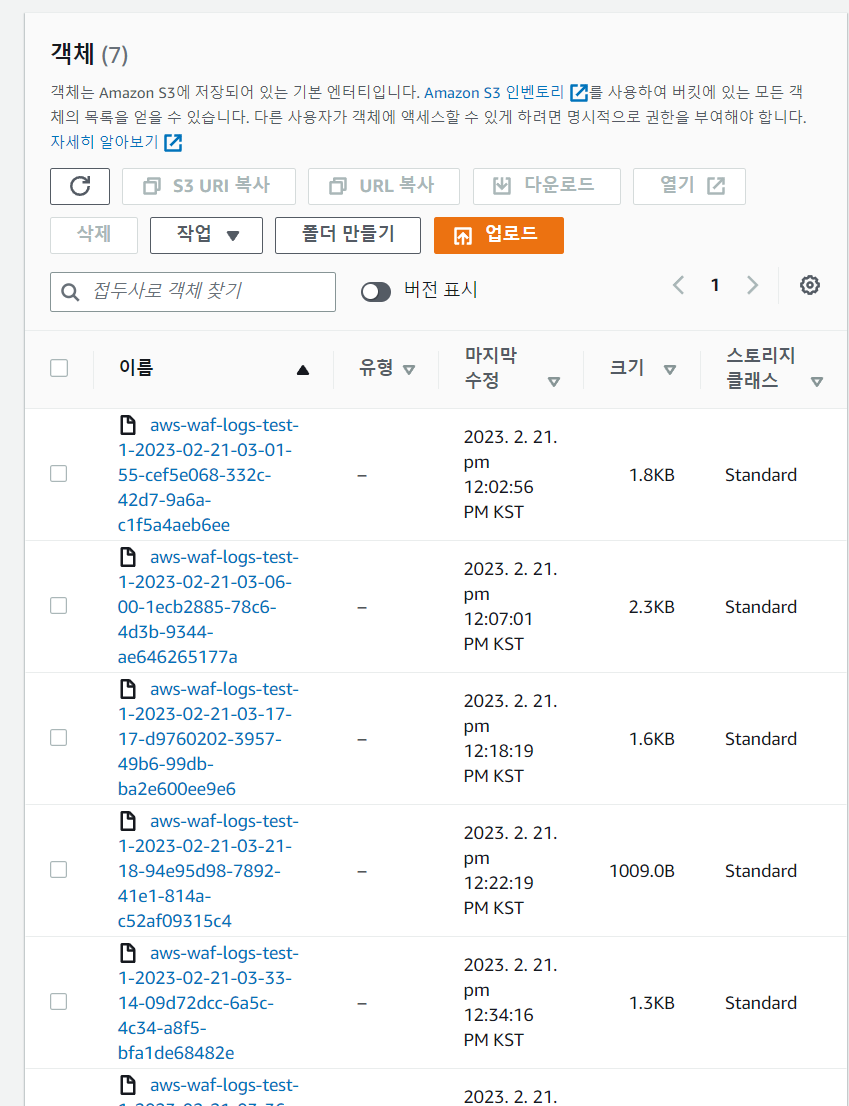Click the orange 업로드 button
Image resolution: width=849 pixels, height=1106 pixels.
[x=499, y=235]
